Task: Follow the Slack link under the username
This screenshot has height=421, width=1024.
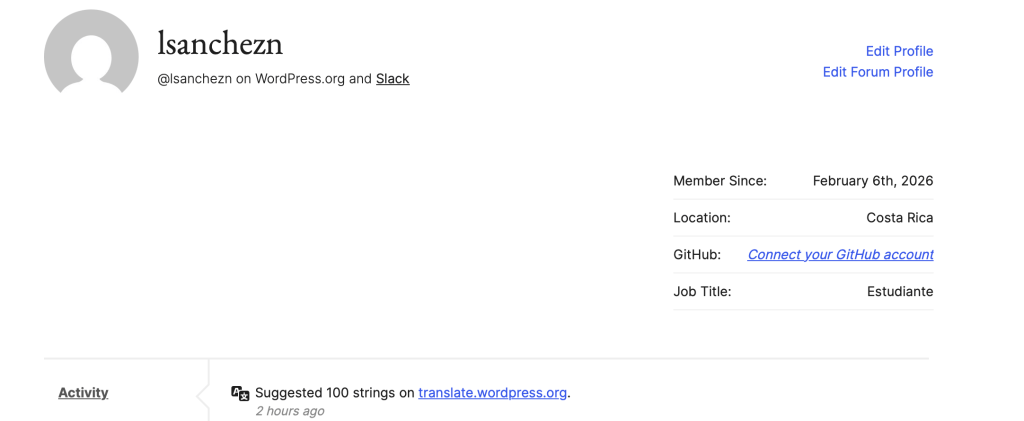Action: 392,79
